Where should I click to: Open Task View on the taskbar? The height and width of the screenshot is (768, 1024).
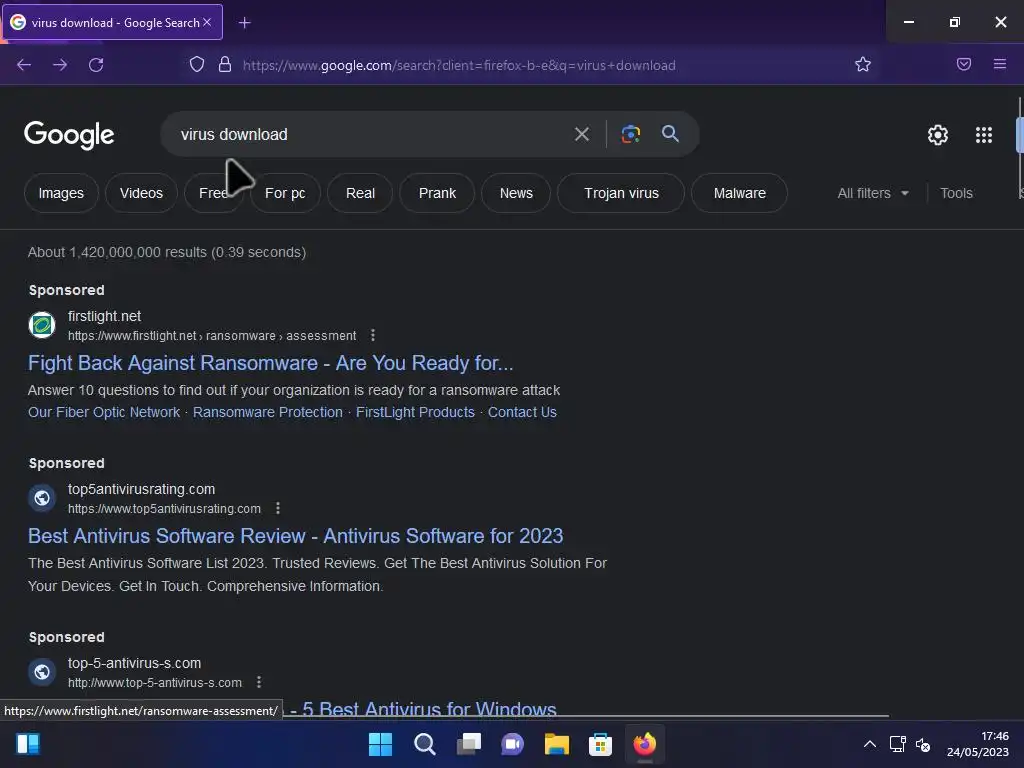(x=468, y=744)
